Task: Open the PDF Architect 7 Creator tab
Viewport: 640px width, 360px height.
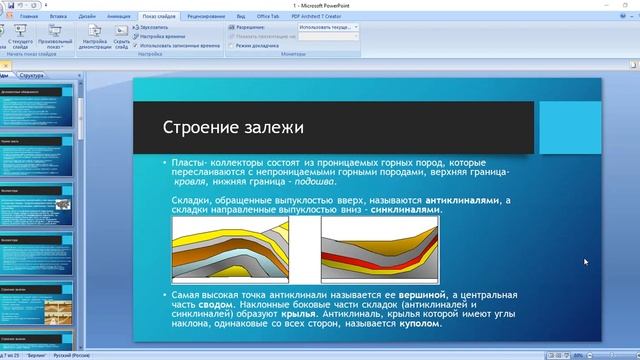Action: click(x=316, y=16)
